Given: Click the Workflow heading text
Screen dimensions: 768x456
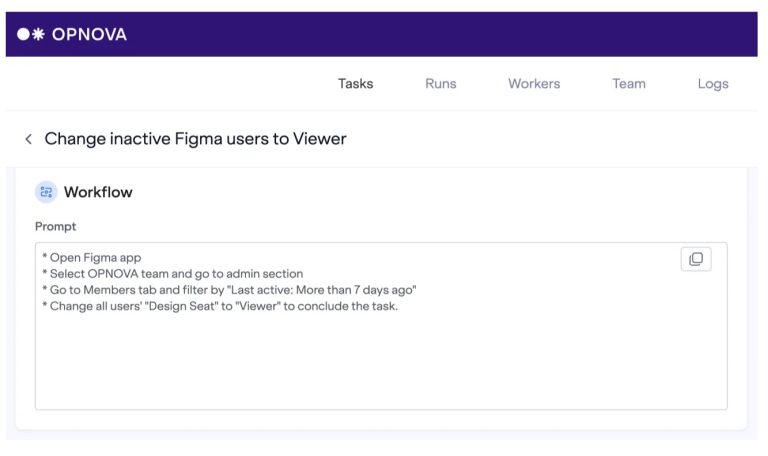Looking at the screenshot, I should click(x=98, y=192).
